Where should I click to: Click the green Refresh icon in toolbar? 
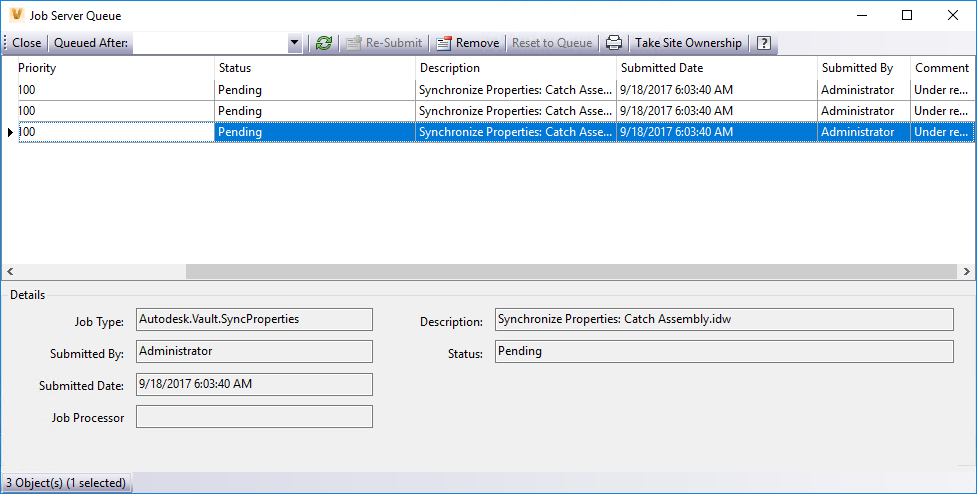[x=323, y=43]
